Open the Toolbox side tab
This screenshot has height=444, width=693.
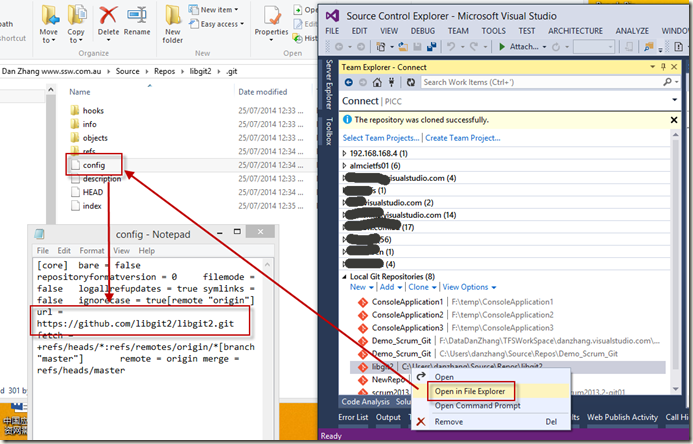(x=329, y=131)
